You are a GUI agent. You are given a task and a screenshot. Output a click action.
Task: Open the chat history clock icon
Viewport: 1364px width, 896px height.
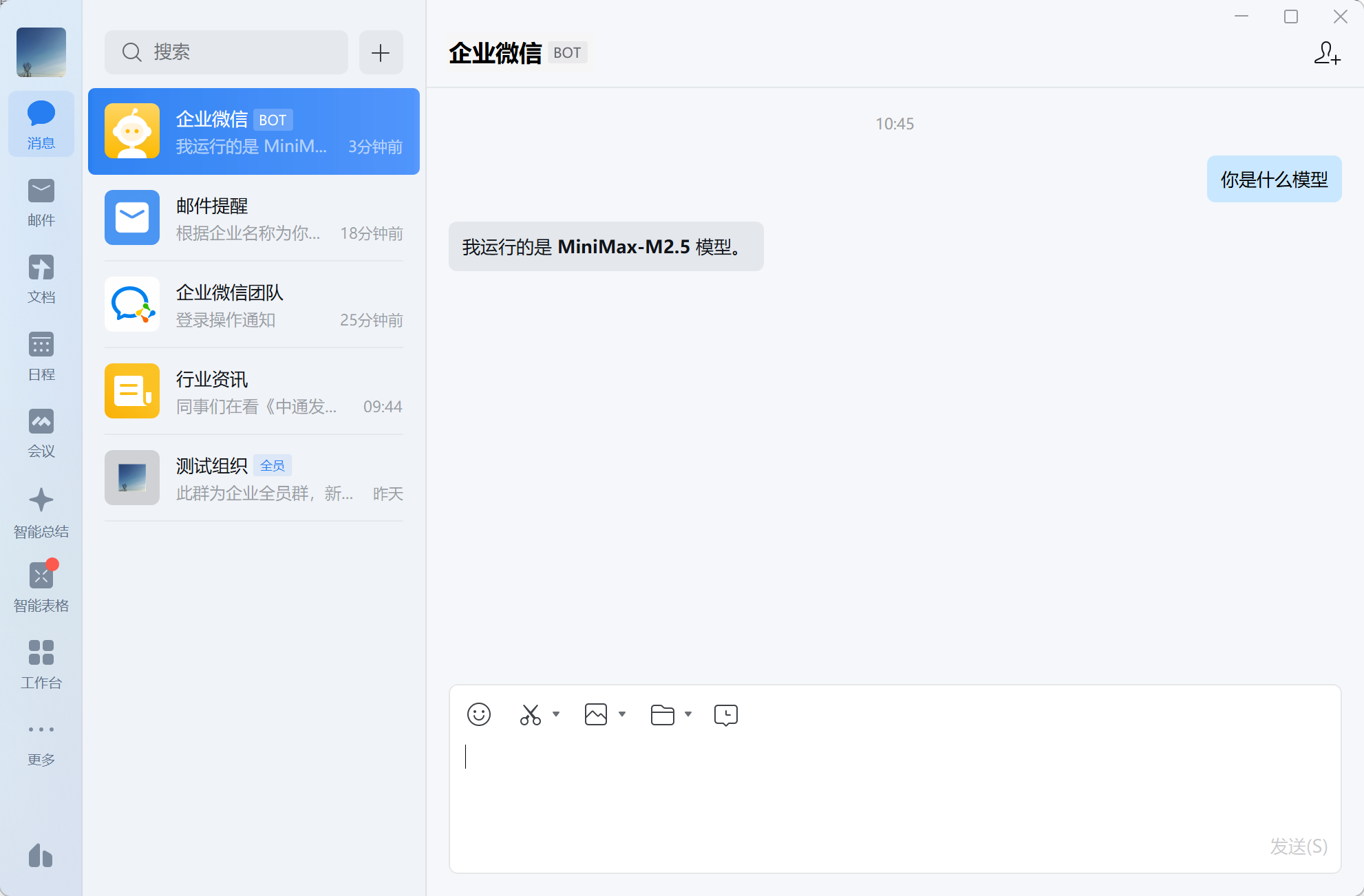[x=725, y=715]
